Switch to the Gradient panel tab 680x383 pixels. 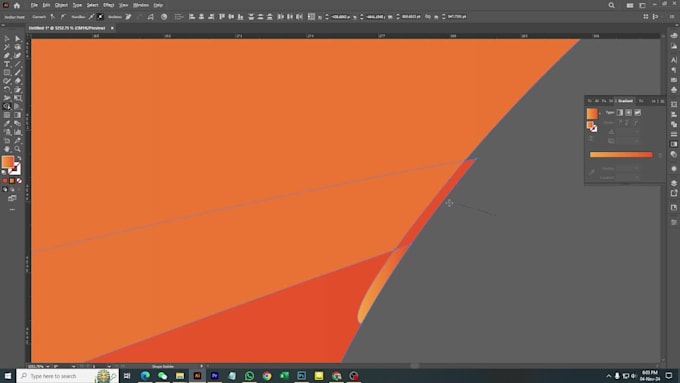pyautogui.click(x=625, y=101)
